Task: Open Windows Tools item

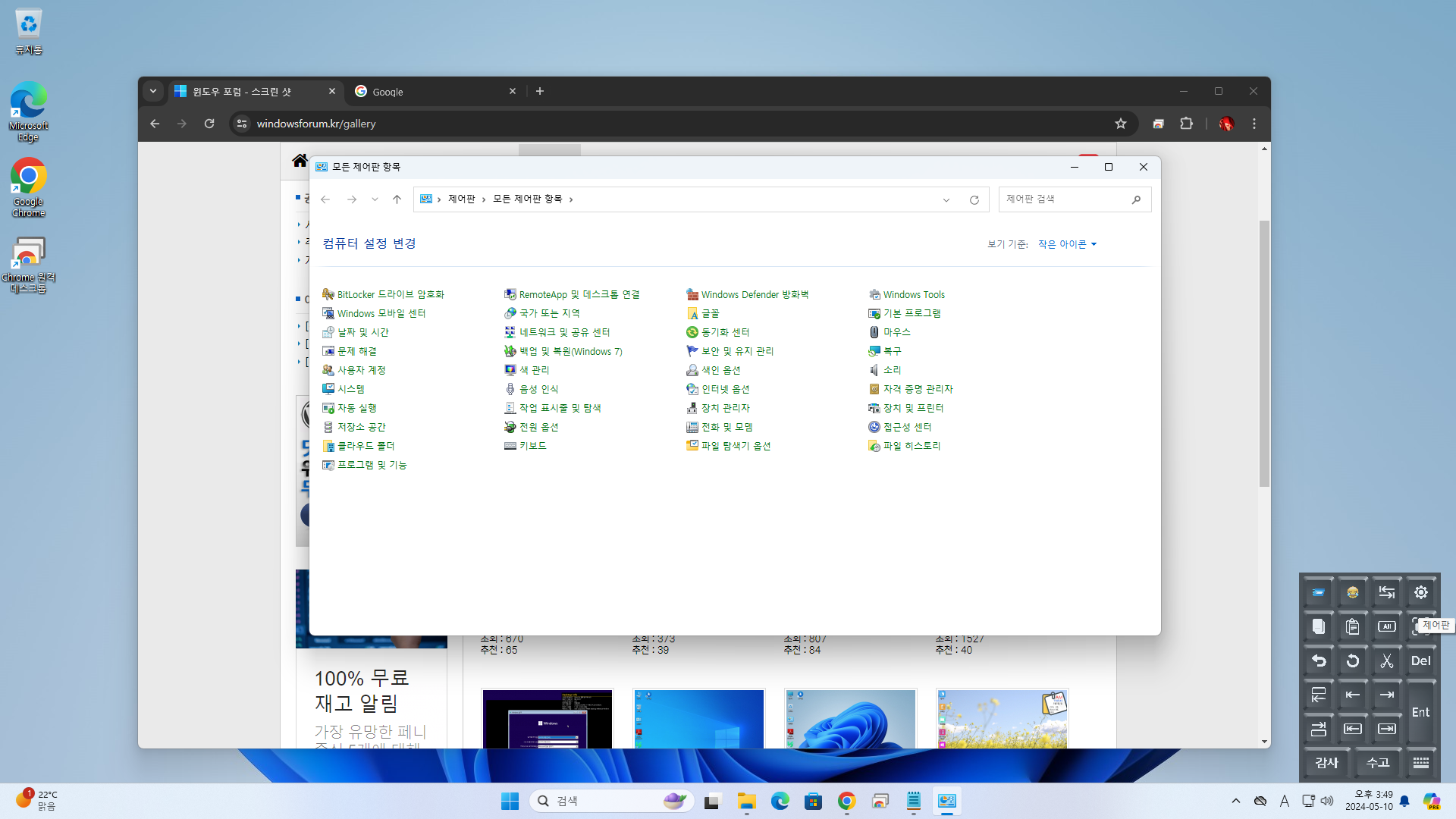Action: pos(906,294)
